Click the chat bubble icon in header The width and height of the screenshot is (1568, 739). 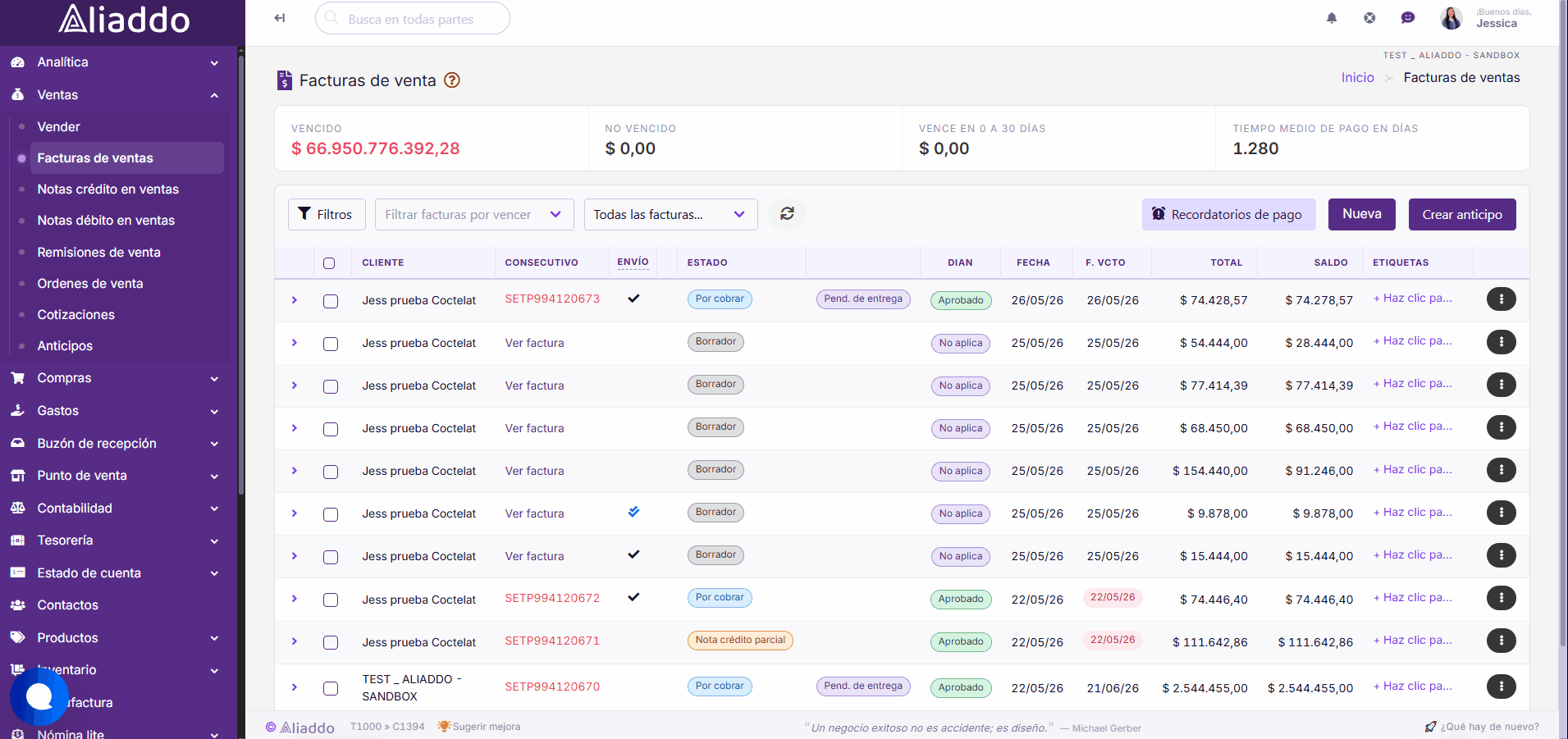pos(1408,18)
